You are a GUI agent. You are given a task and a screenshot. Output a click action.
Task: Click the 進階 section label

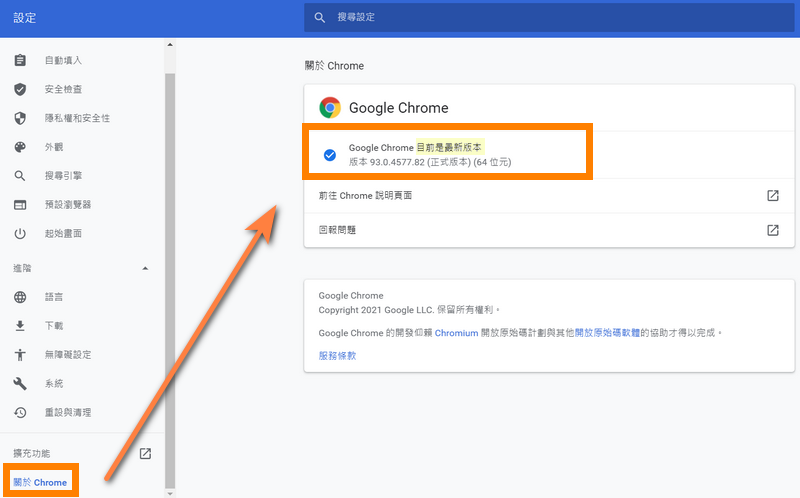(22, 268)
